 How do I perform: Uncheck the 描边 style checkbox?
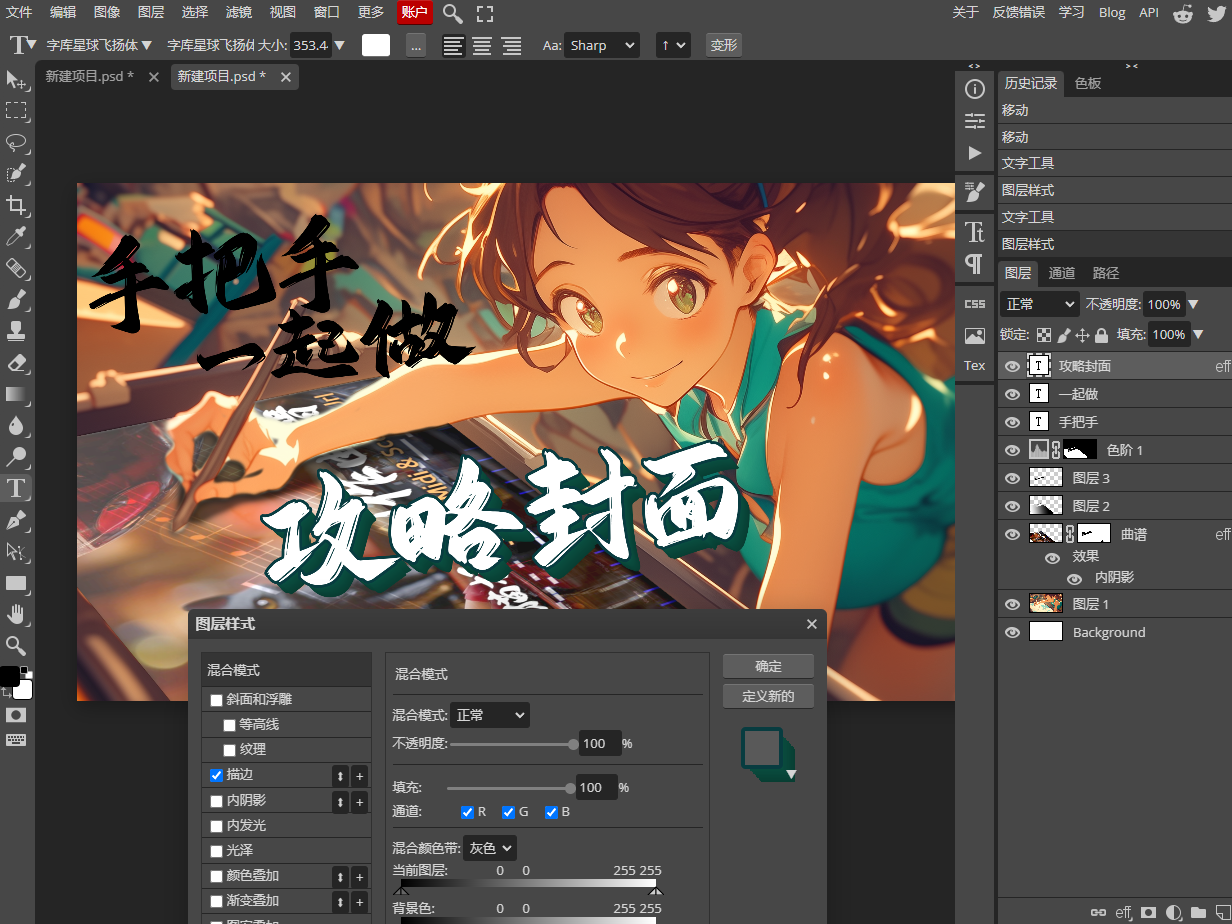point(216,775)
